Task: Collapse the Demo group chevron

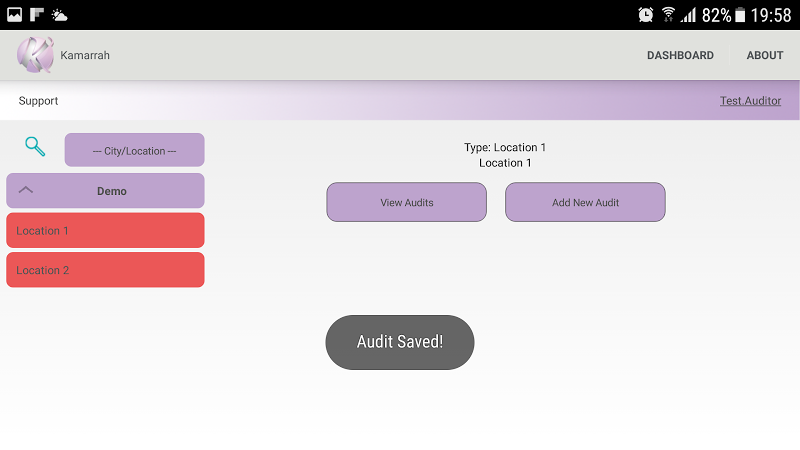Action: tap(26, 190)
